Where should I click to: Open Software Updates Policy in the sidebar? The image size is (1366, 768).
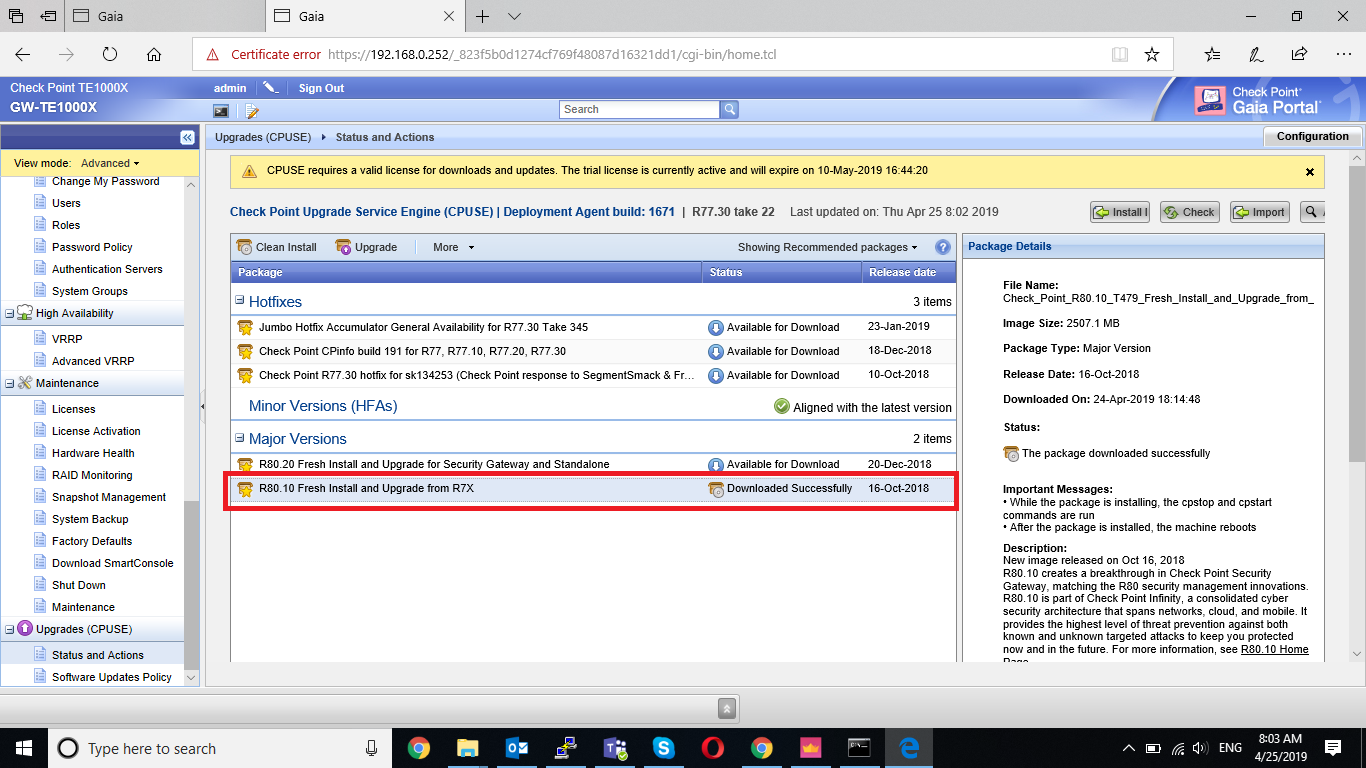(x=112, y=677)
